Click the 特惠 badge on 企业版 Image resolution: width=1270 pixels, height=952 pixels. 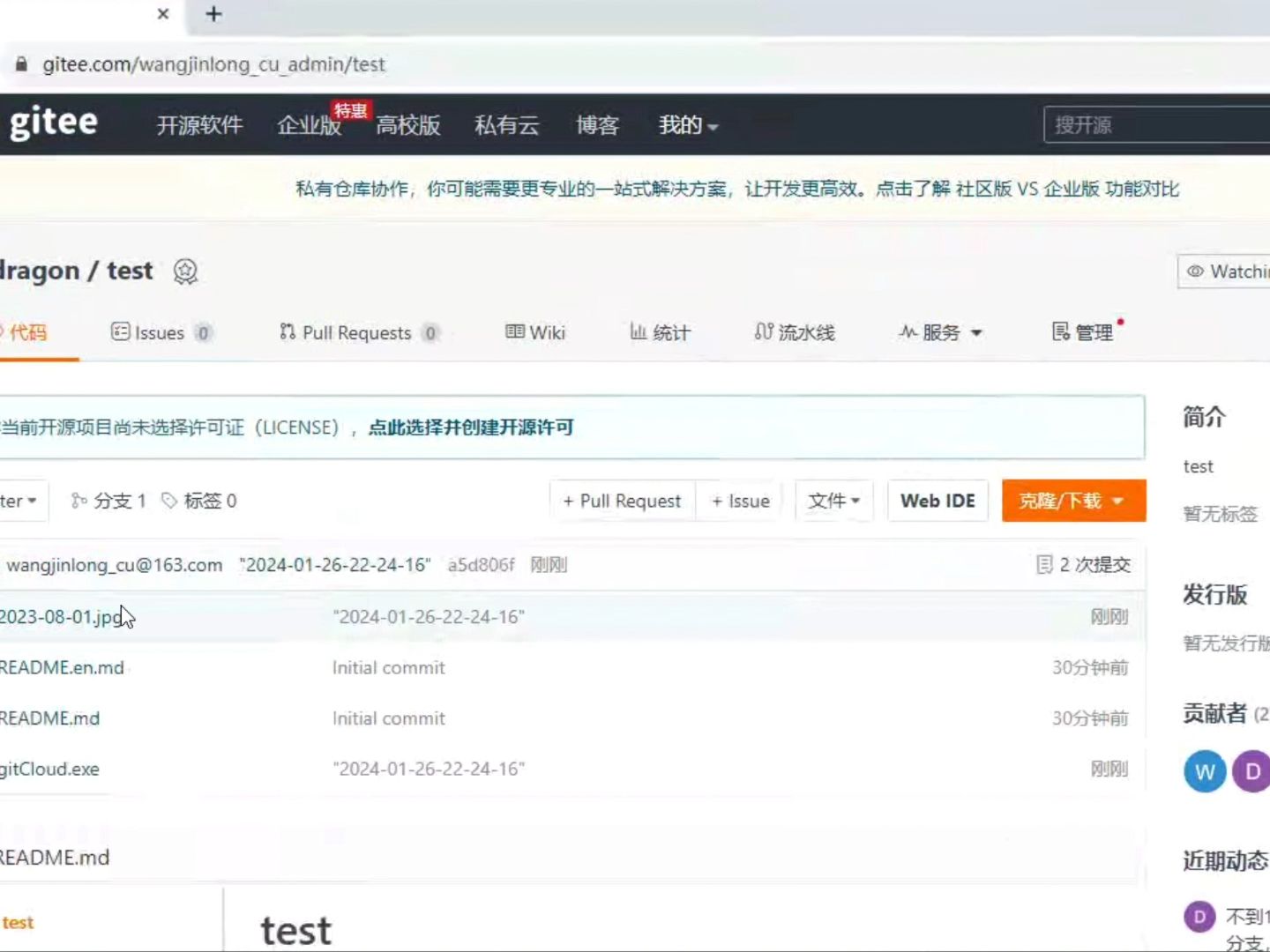click(x=350, y=110)
